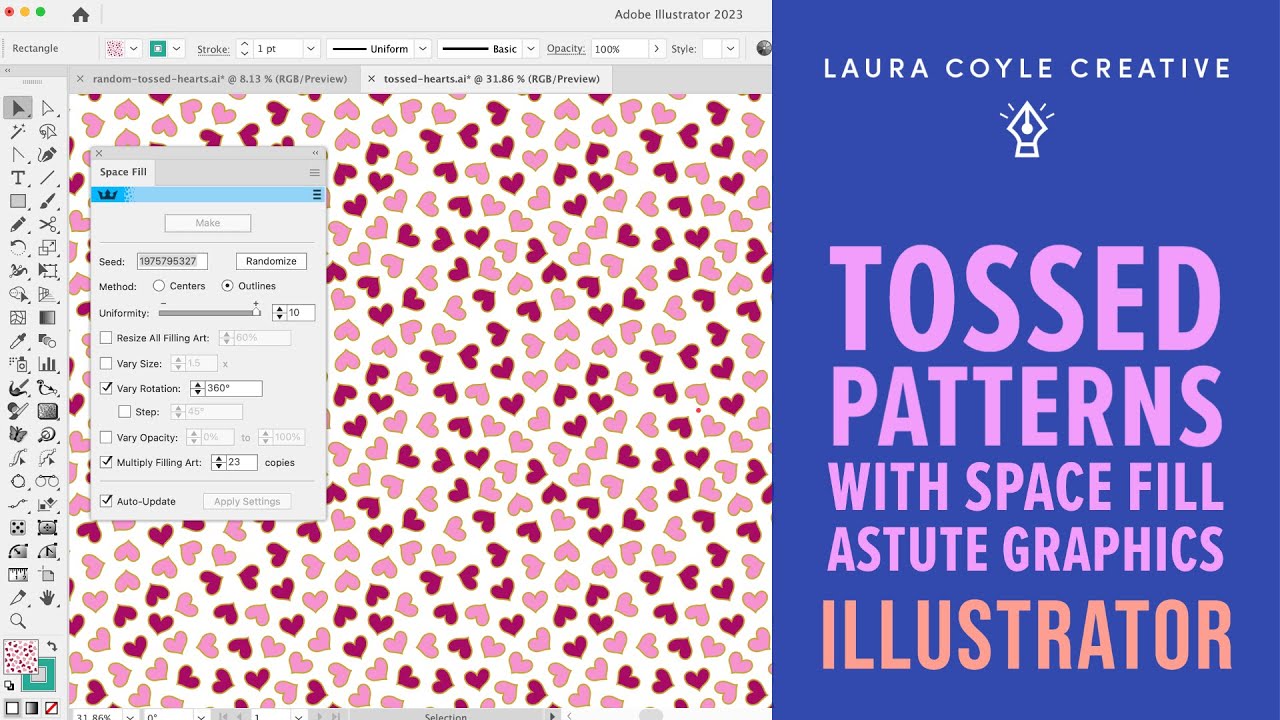
Task: Choose the Scale tool
Action: pos(47,248)
